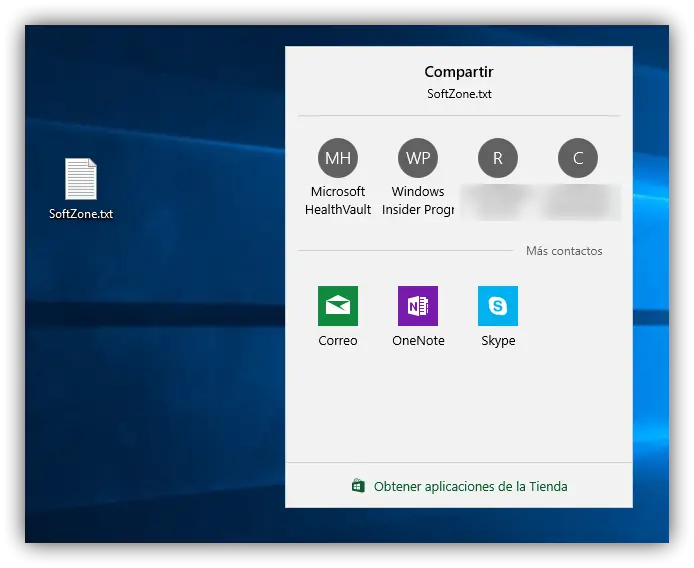The height and width of the screenshot is (568, 694).
Task: Click the Correo label
Action: click(x=338, y=340)
